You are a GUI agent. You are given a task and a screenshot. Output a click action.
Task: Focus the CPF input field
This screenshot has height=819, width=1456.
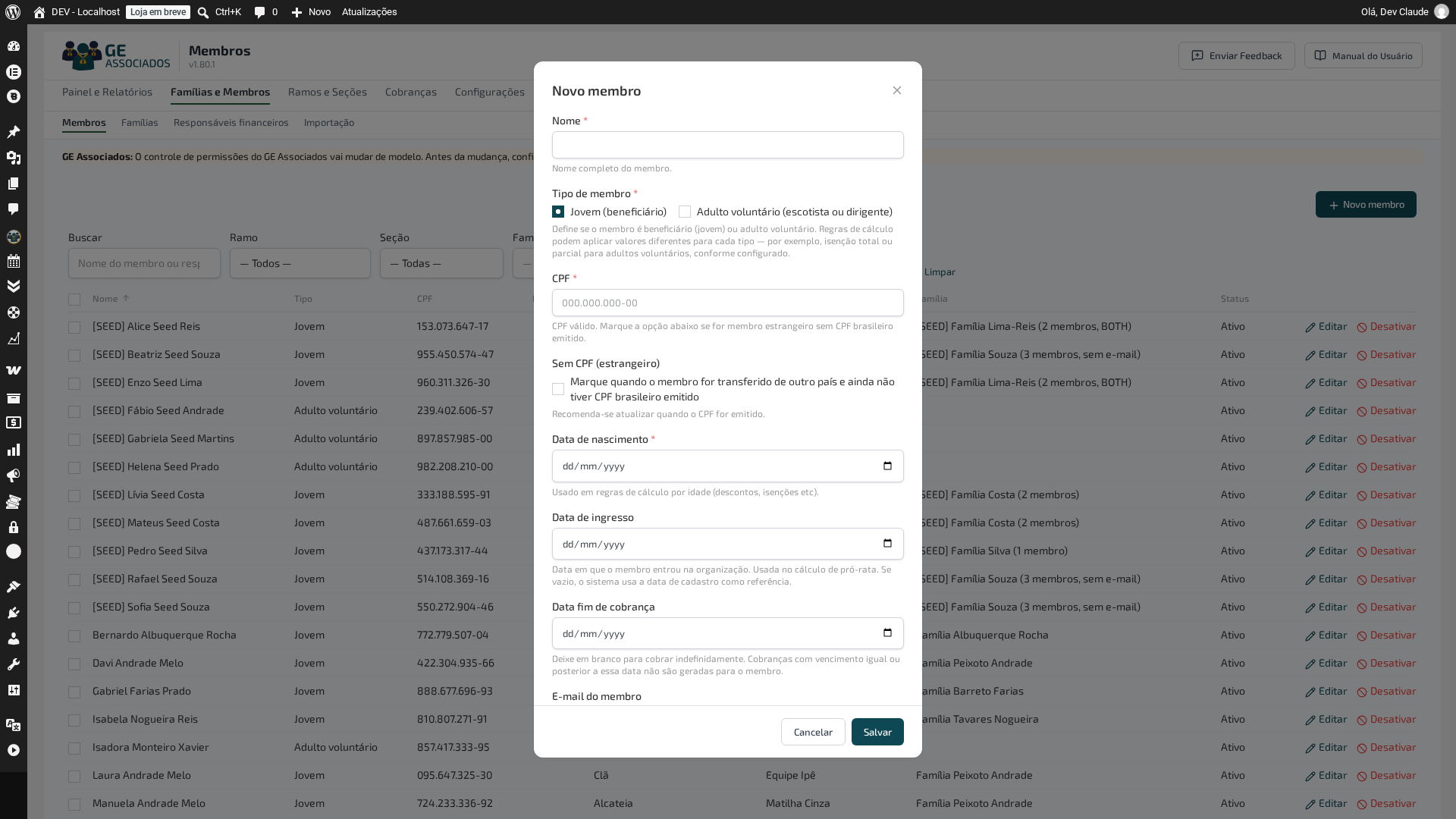pos(728,303)
